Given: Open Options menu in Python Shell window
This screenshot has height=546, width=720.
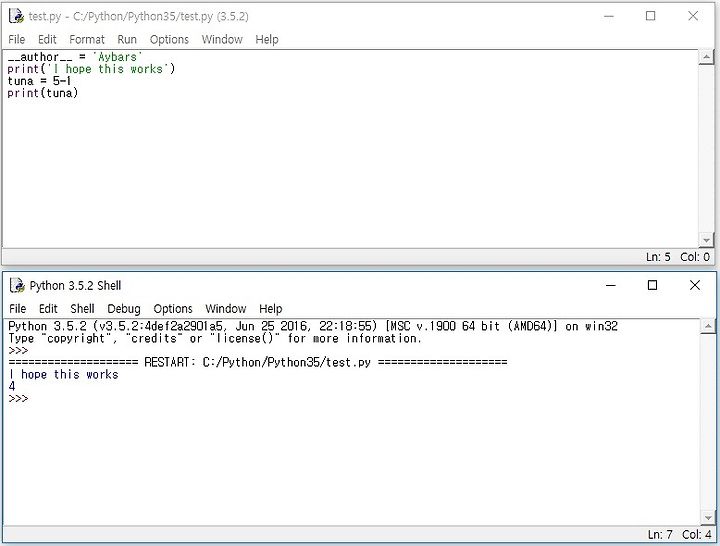Looking at the screenshot, I should (x=173, y=309).
